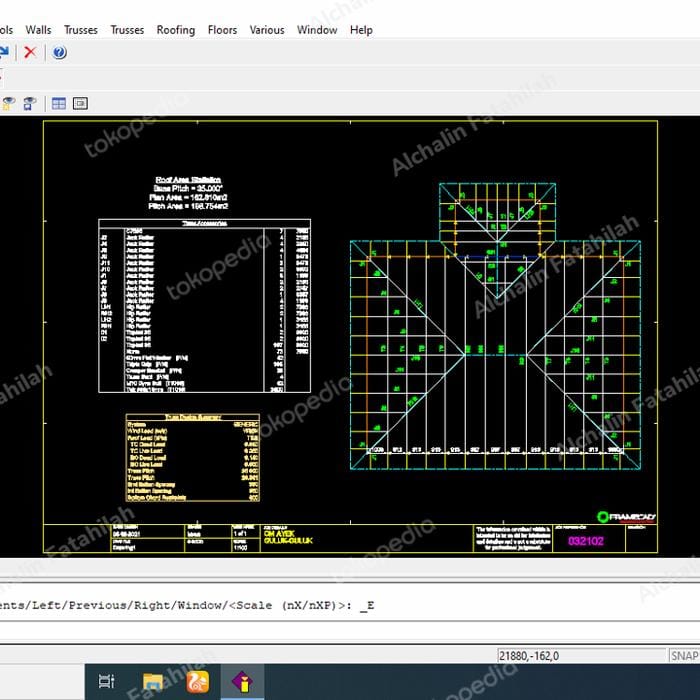Click the purple diamond app taskbar icon

[x=242, y=681]
